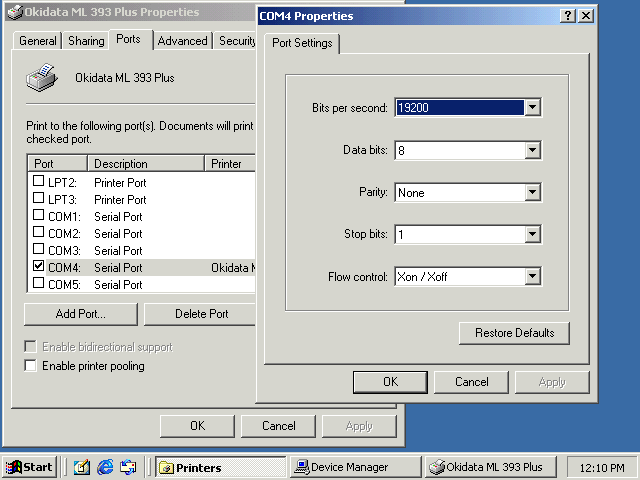Open the Flow control dropdown
This screenshot has height=480, width=640.
[x=532, y=277]
